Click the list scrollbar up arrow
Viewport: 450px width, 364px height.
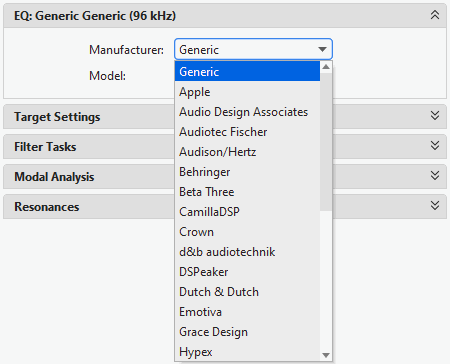click(326, 67)
